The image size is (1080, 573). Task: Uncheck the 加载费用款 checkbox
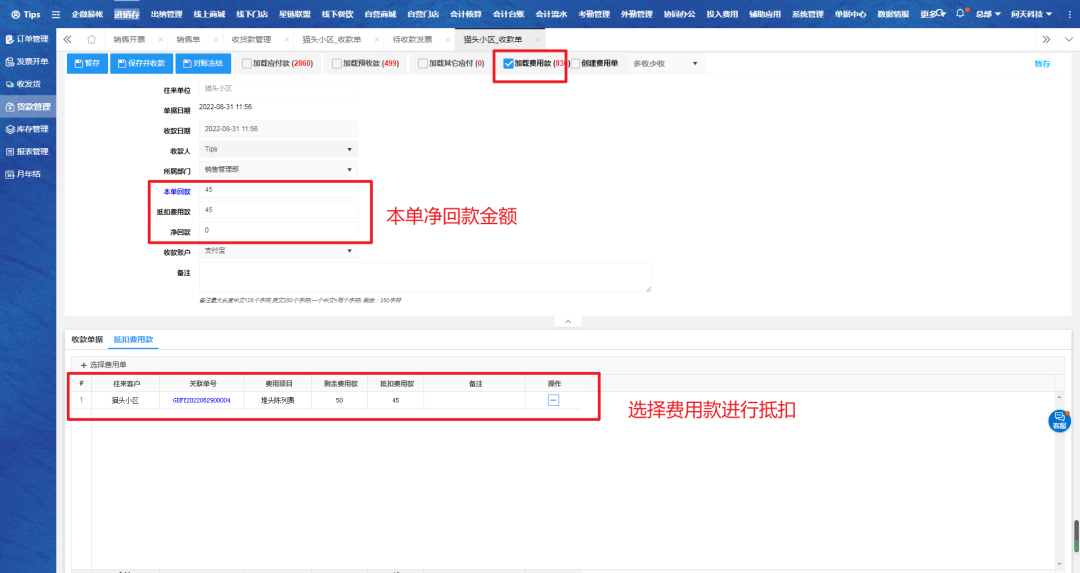tap(508, 64)
